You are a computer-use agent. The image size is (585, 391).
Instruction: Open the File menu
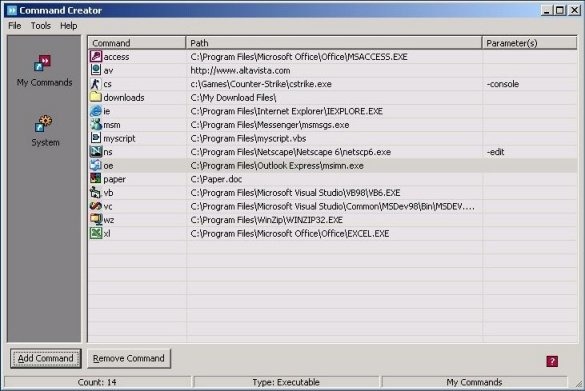(x=15, y=26)
